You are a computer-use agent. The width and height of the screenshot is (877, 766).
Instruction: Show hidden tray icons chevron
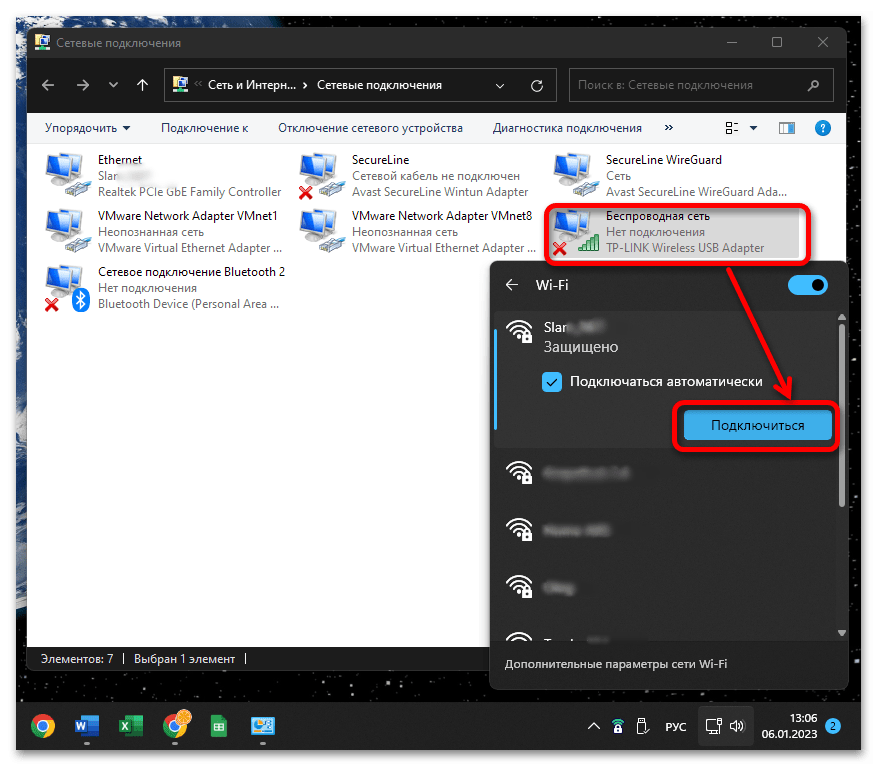(594, 726)
